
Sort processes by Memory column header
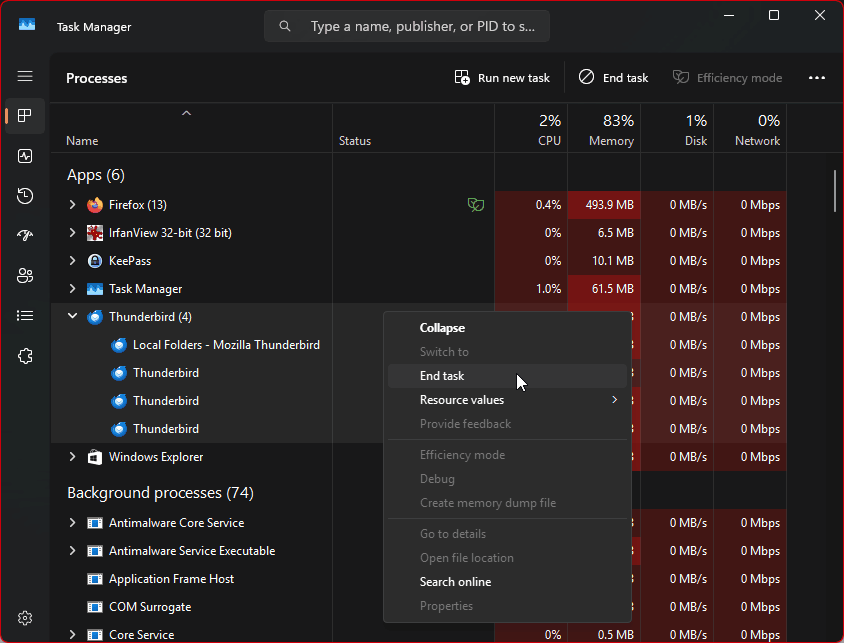coord(603,130)
